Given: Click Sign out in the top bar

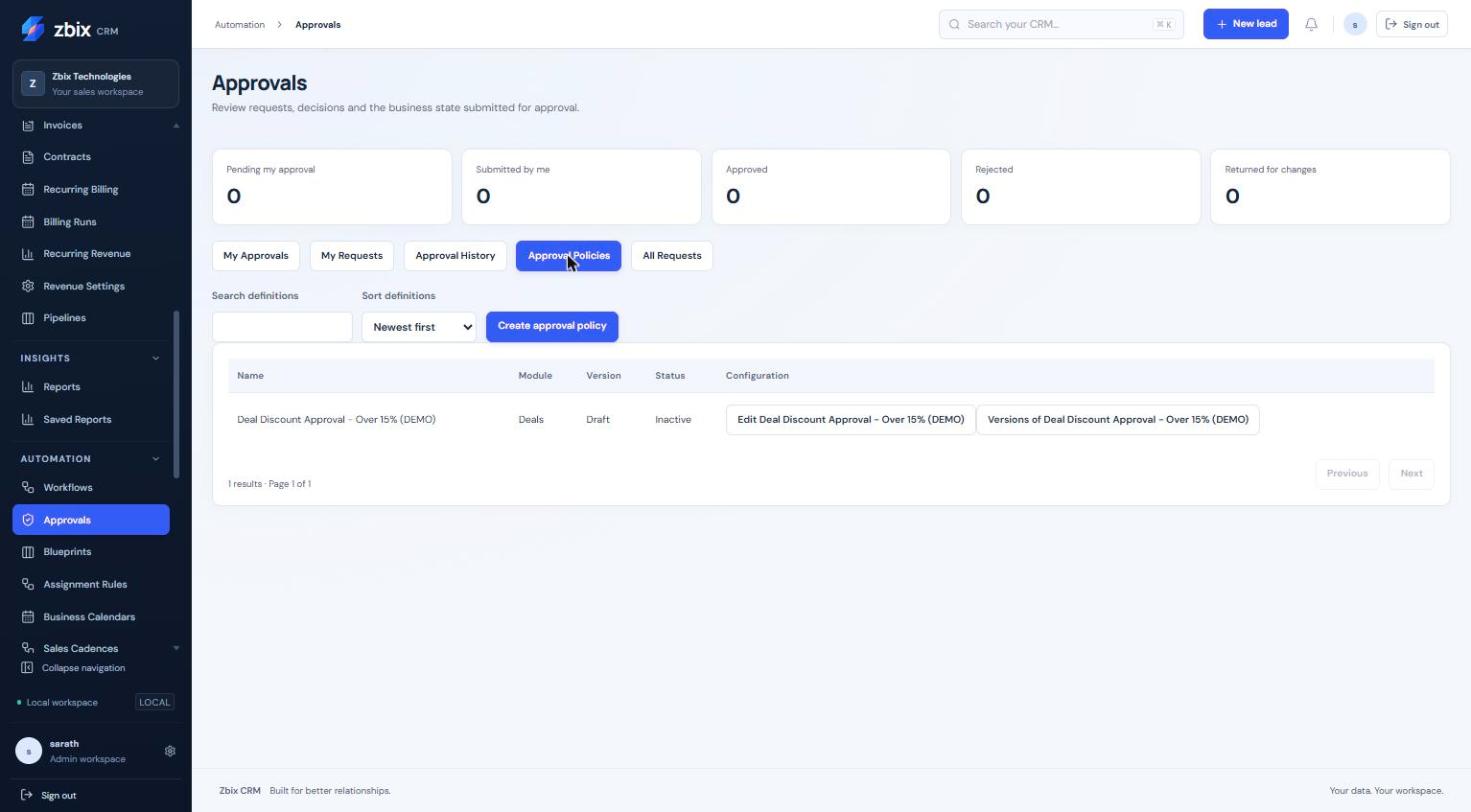Looking at the screenshot, I should (1412, 24).
